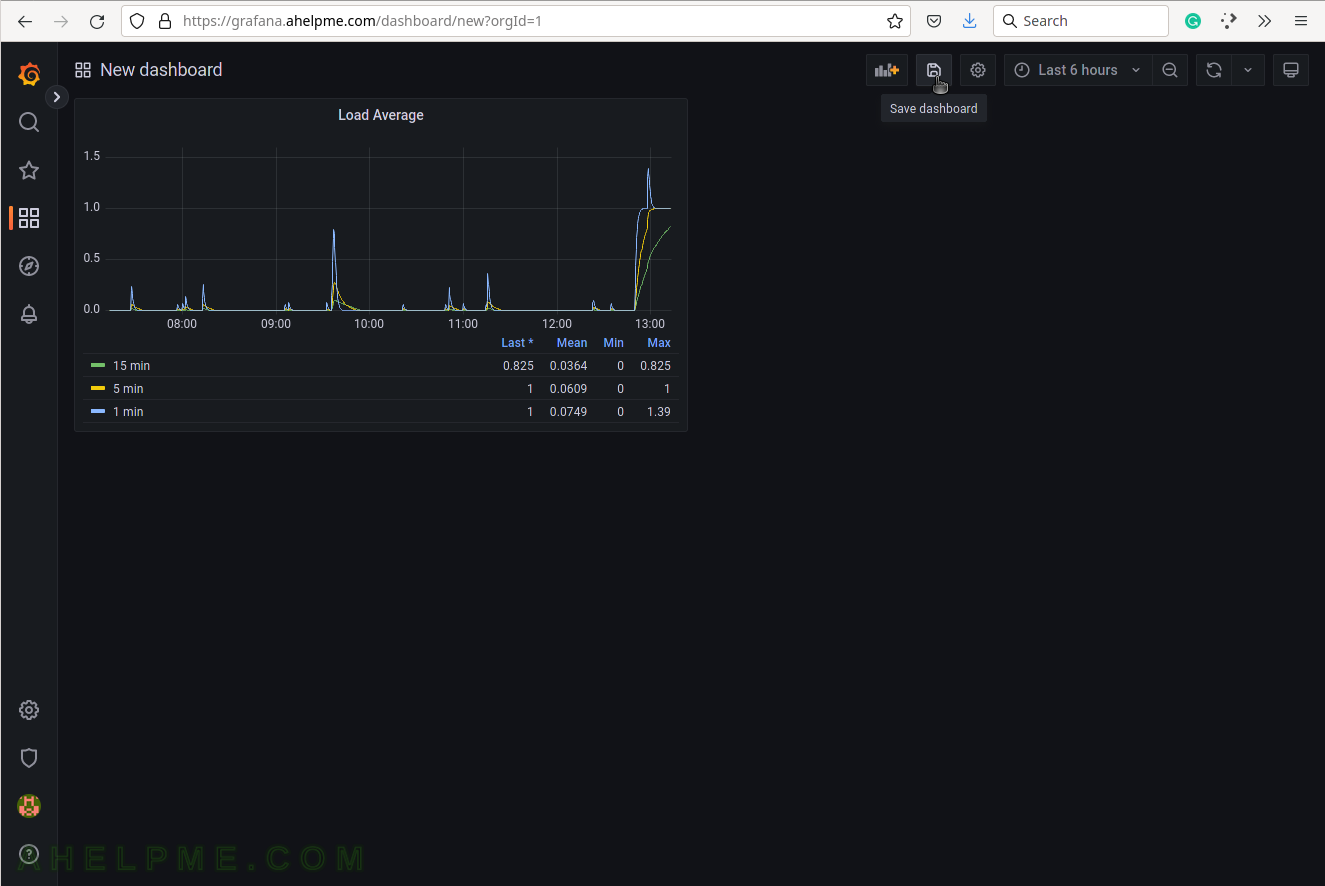Click the 1.39 Max value

pos(659,412)
